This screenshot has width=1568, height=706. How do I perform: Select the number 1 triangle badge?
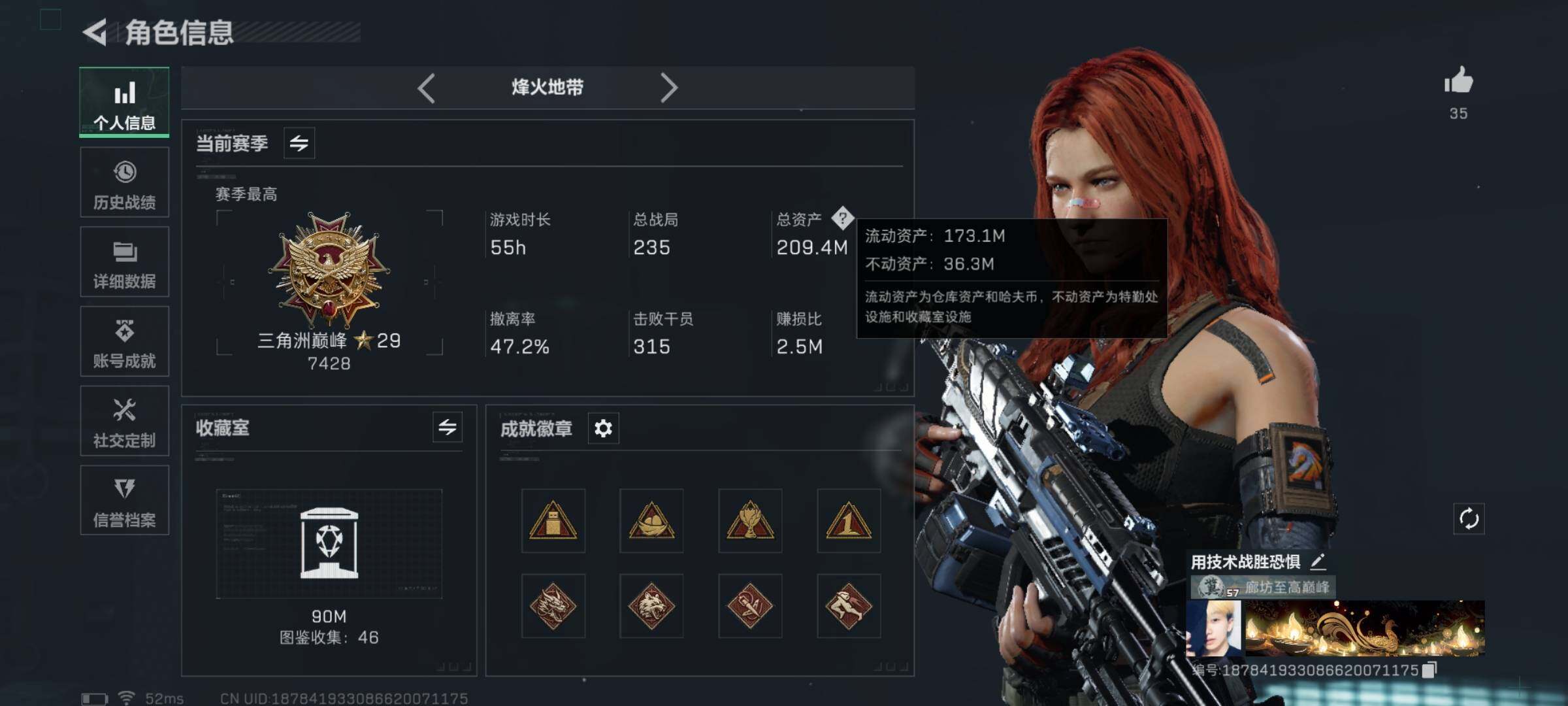click(849, 521)
